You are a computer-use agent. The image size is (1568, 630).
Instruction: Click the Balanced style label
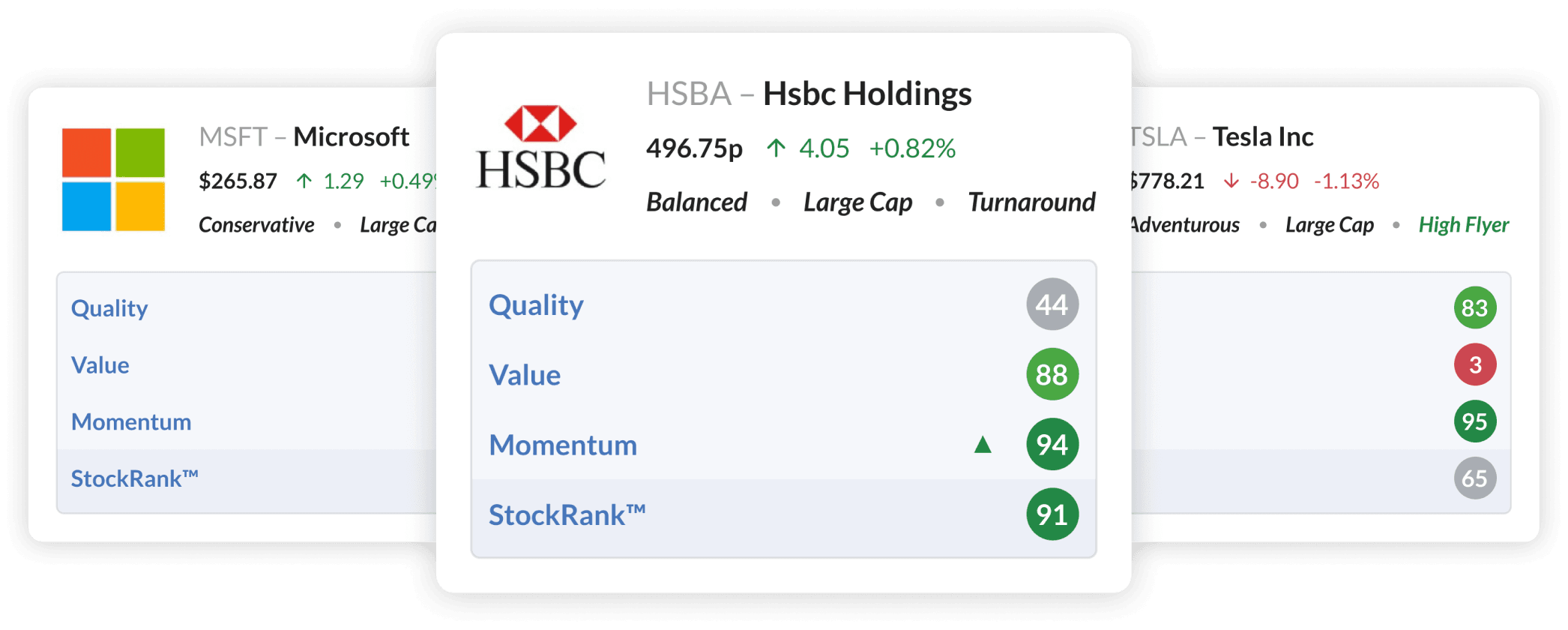pyautogui.click(x=696, y=202)
